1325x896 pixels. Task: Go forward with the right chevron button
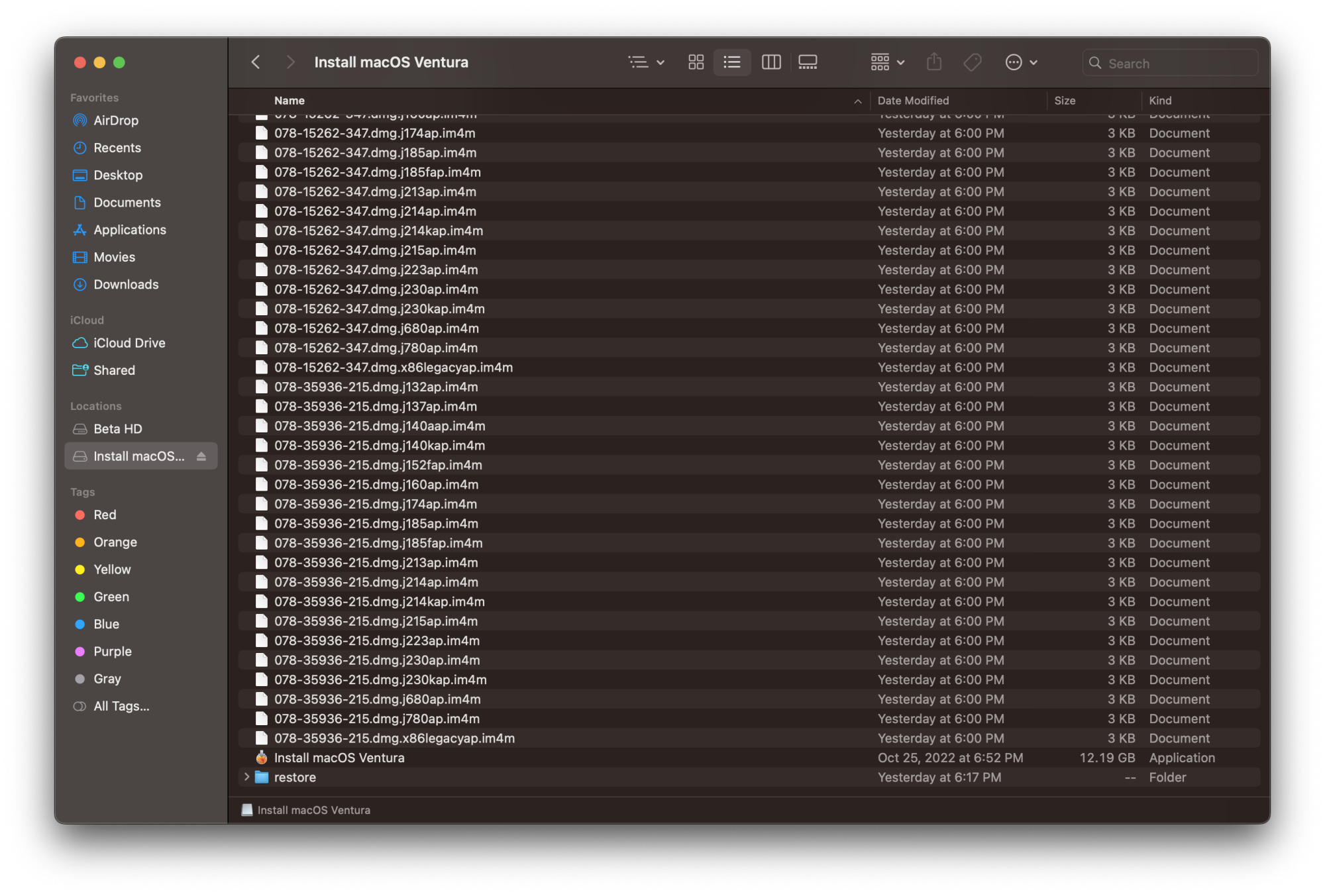[290, 62]
